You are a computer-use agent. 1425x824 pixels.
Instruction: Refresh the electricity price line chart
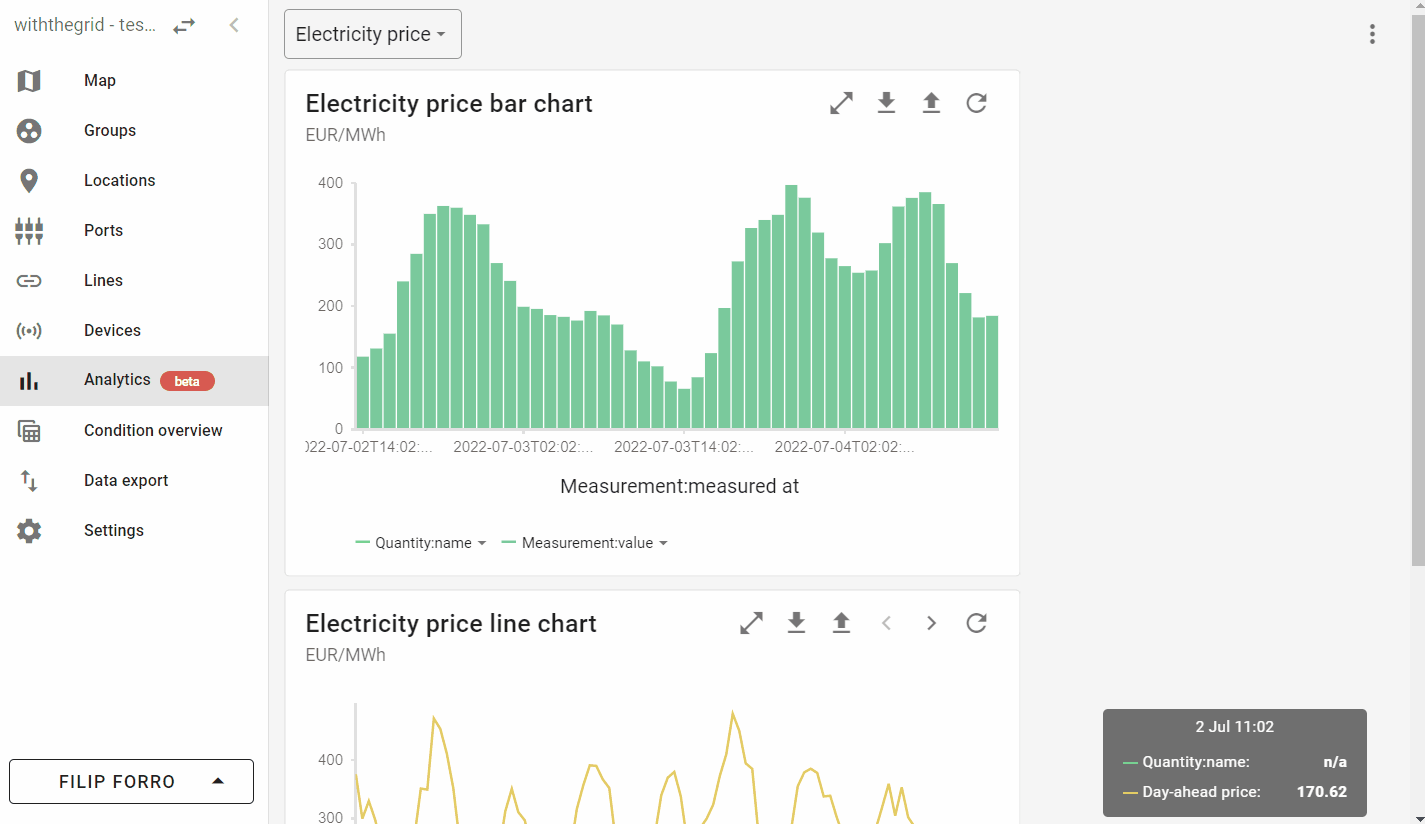pyautogui.click(x=977, y=623)
